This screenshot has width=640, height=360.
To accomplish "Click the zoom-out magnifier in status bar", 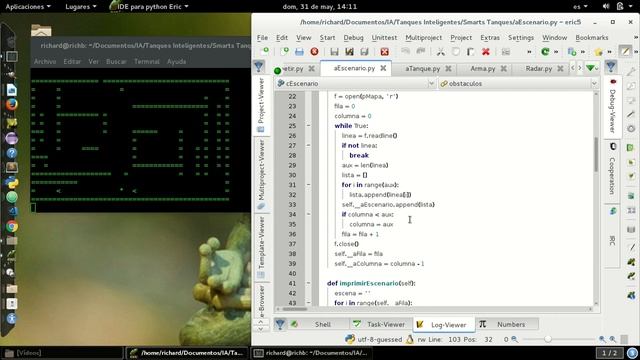I will [515, 339].
